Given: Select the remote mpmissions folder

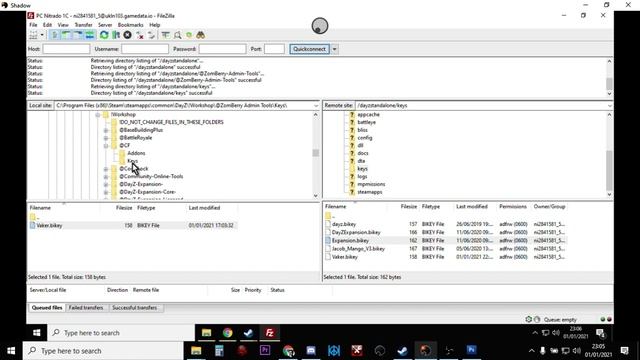Looking at the screenshot, I should tap(371, 184).
